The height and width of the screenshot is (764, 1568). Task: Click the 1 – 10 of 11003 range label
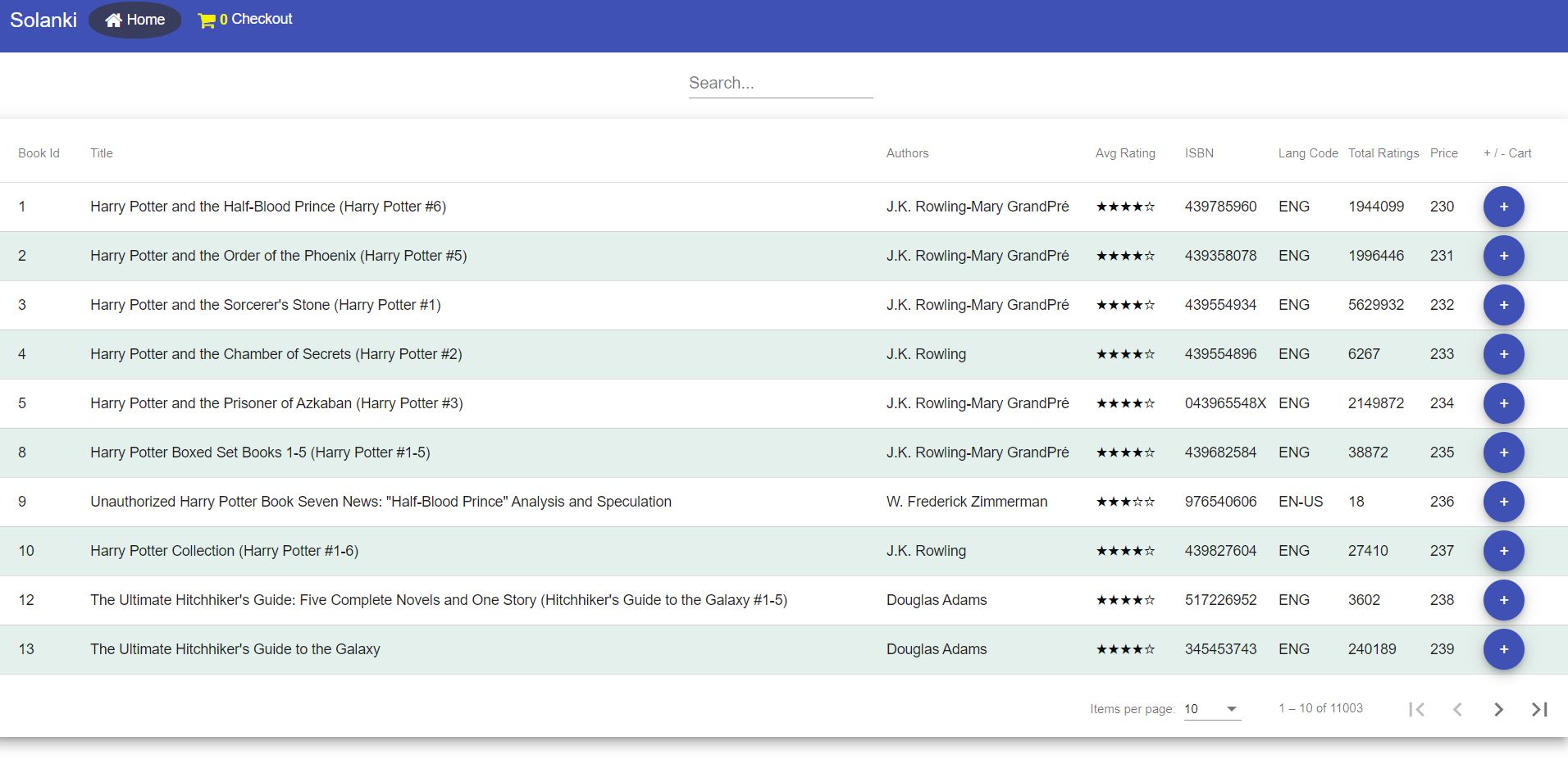pyautogui.click(x=1320, y=708)
